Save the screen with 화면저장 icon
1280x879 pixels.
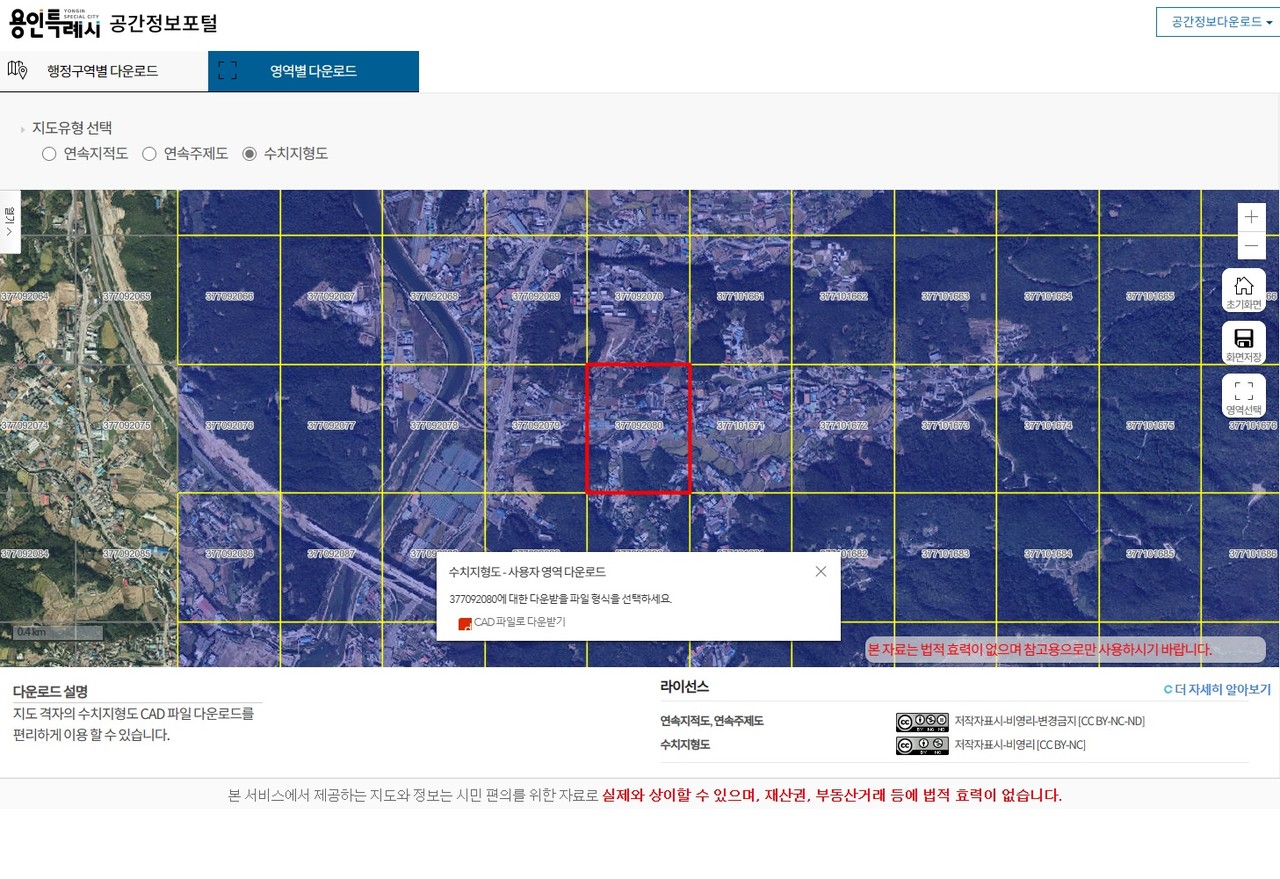(1243, 342)
